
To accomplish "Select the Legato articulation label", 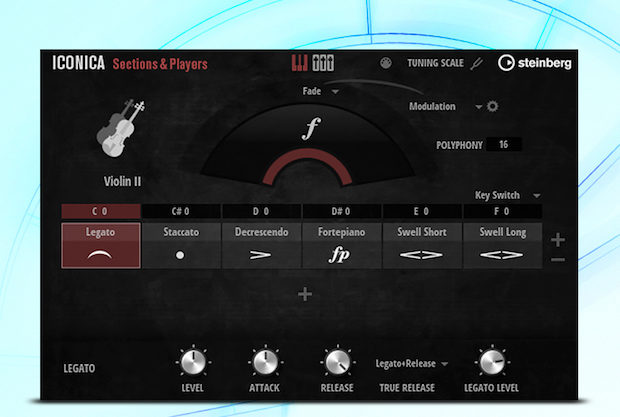I will pyautogui.click(x=100, y=232).
